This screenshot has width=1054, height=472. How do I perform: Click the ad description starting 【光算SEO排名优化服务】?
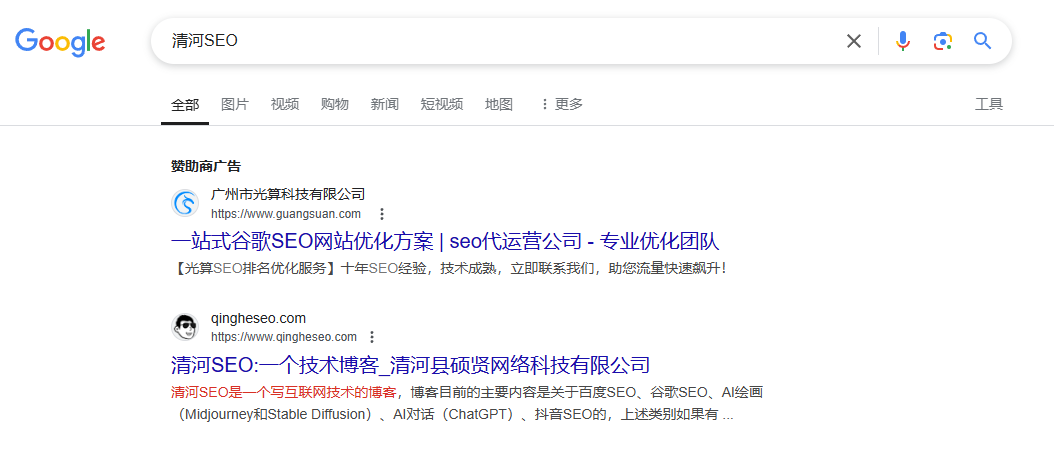449,269
